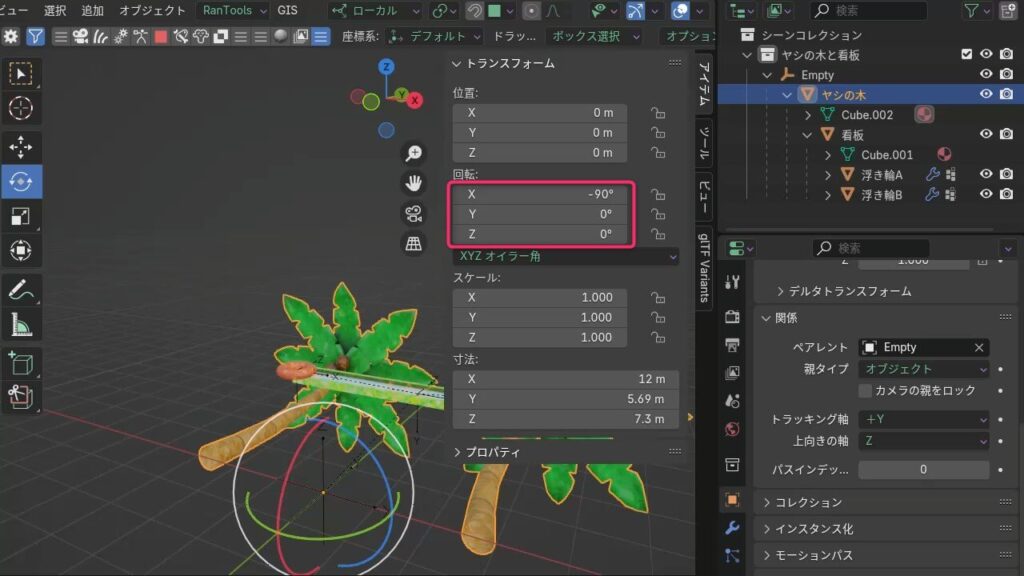
Task: Toggle visibility eye for ヤシの木
Action: [x=986, y=95]
